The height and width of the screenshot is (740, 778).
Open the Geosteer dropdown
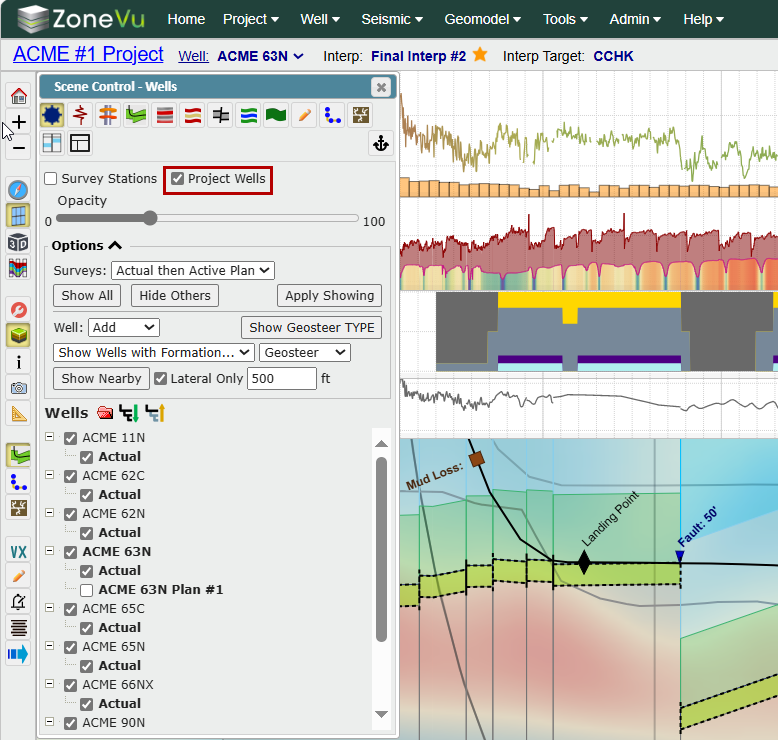click(x=305, y=352)
